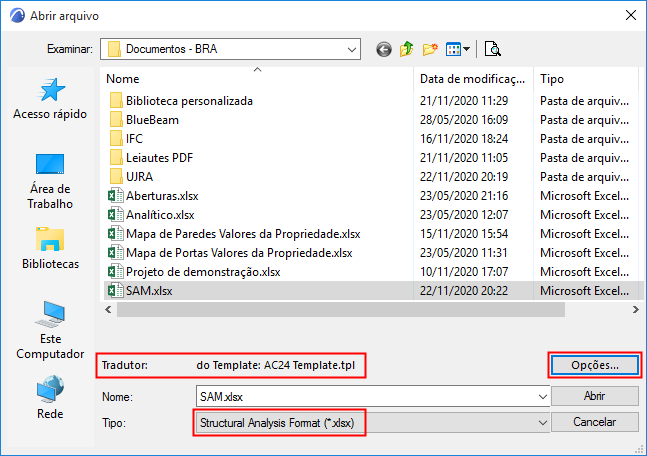Sort by Data de modificação column header
The height and width of the screenshot is (456, 647).
(x=472, y=79)
